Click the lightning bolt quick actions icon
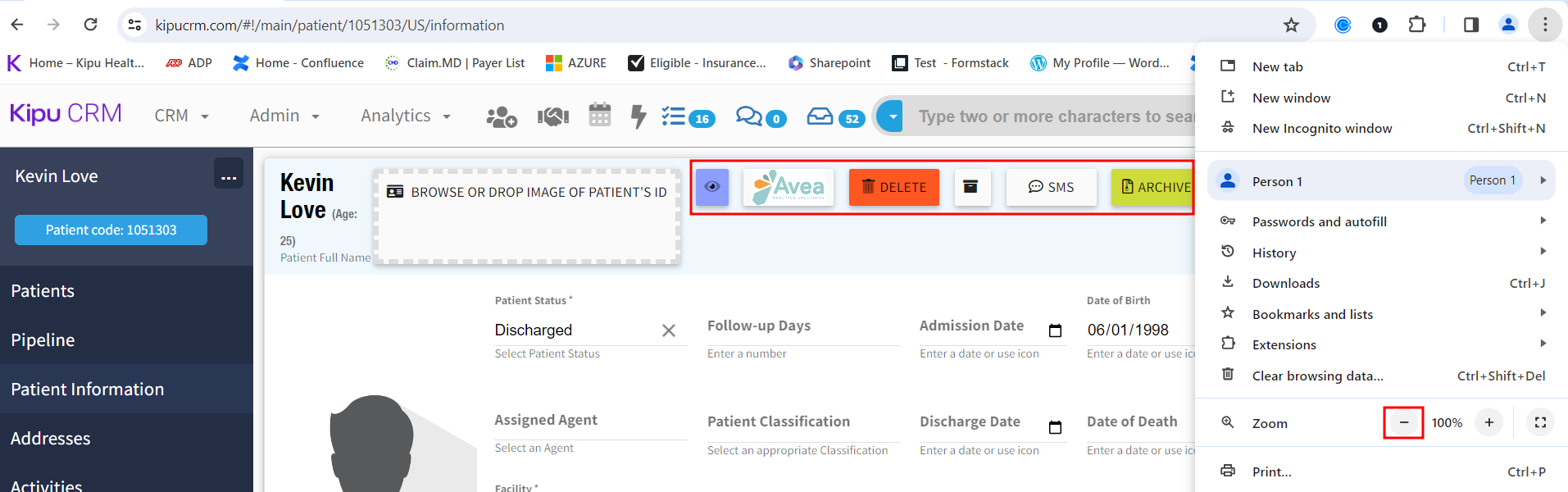Screen dimensions: 1568x492 click(638, 116)
